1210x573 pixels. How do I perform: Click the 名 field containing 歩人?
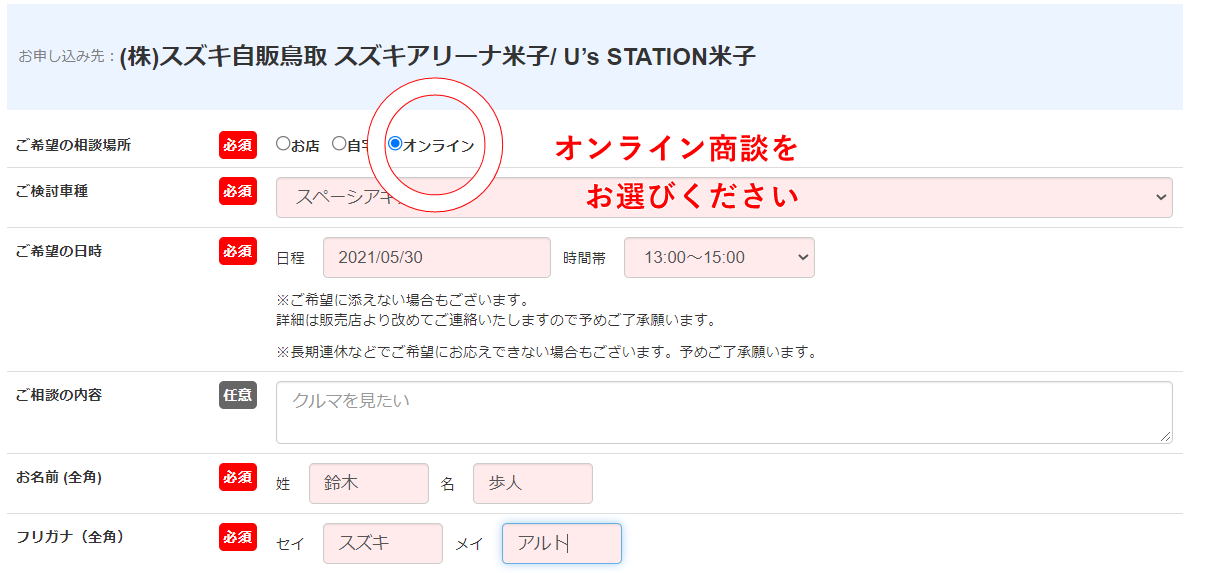tap(532, 483)
